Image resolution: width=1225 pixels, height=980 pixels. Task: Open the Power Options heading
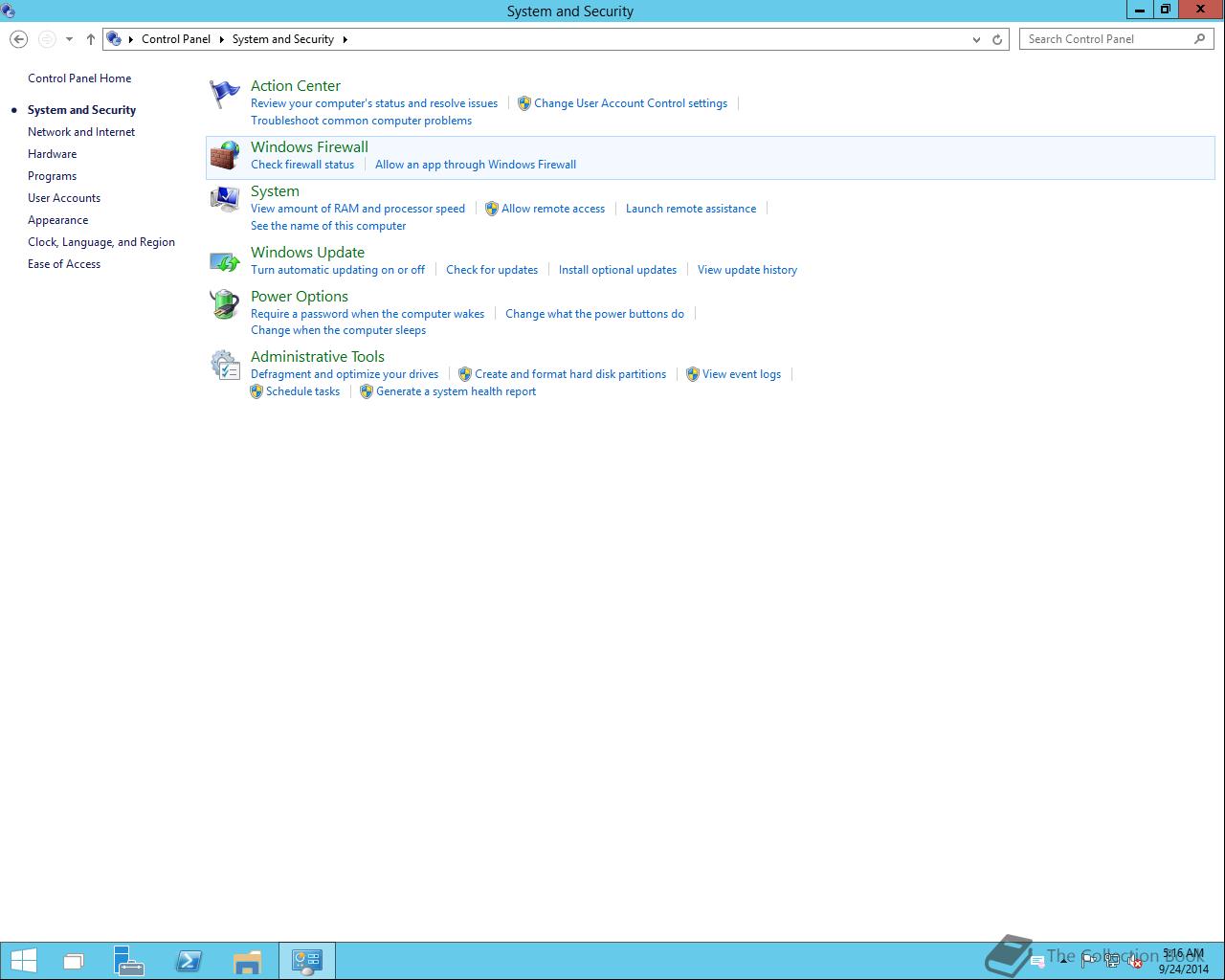click(300, 297)
